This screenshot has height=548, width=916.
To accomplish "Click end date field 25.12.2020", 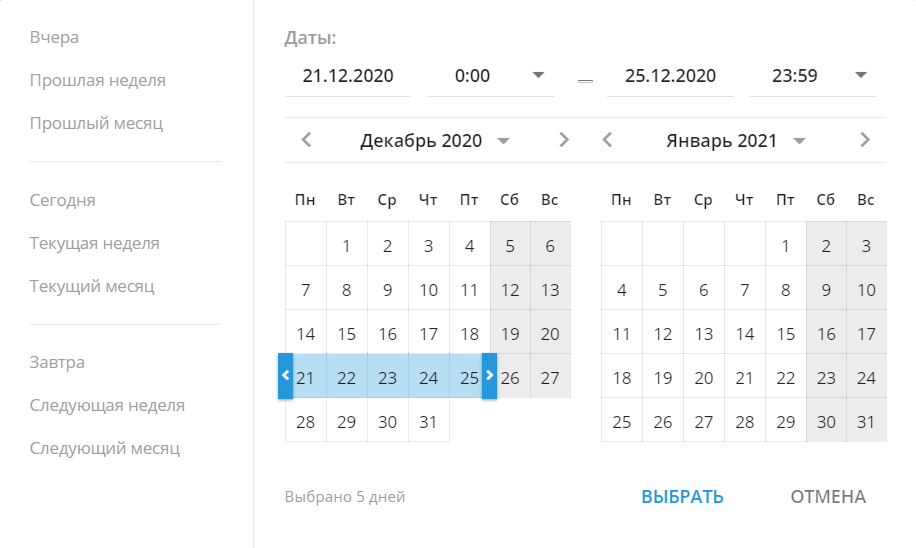I will pos(670,76).
